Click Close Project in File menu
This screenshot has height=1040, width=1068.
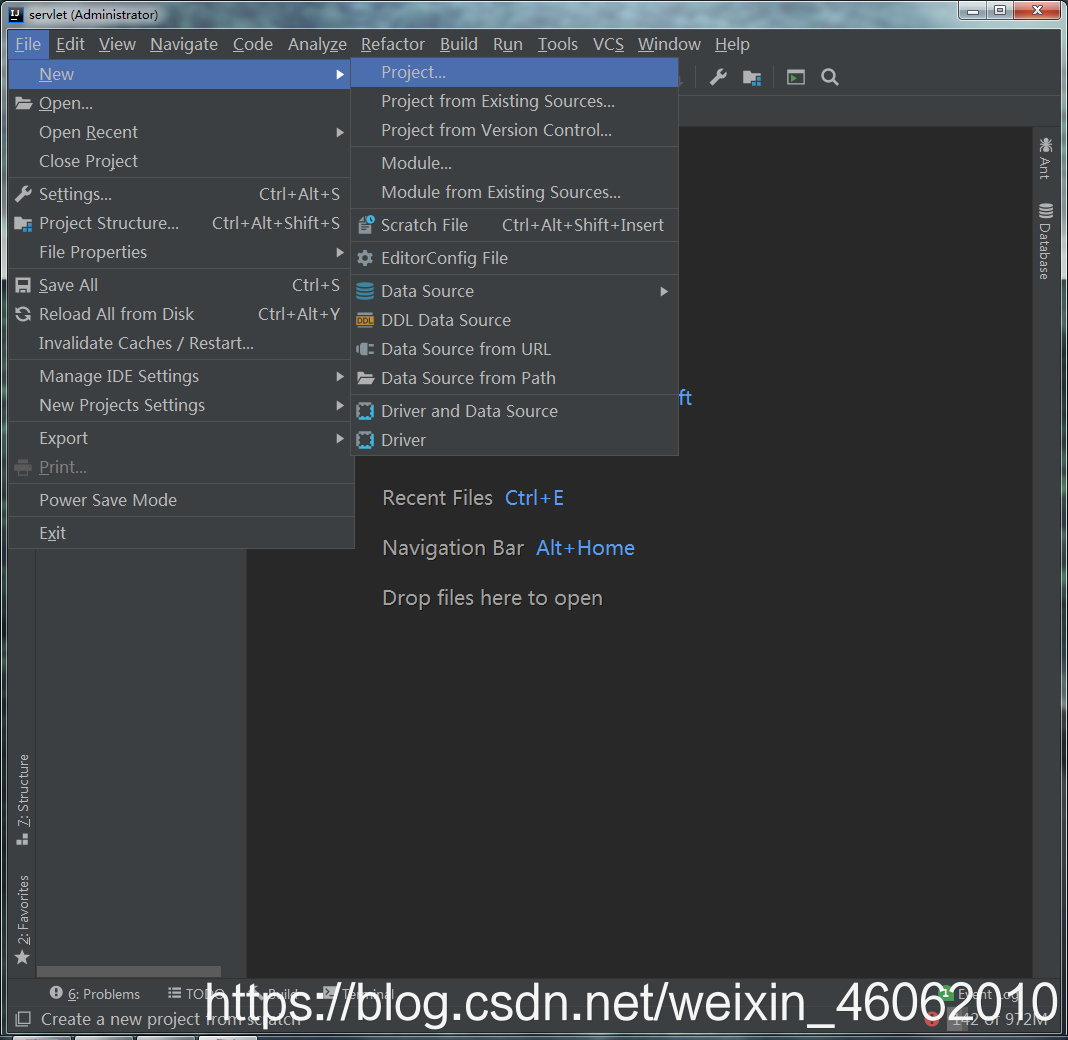pos(179,161)
